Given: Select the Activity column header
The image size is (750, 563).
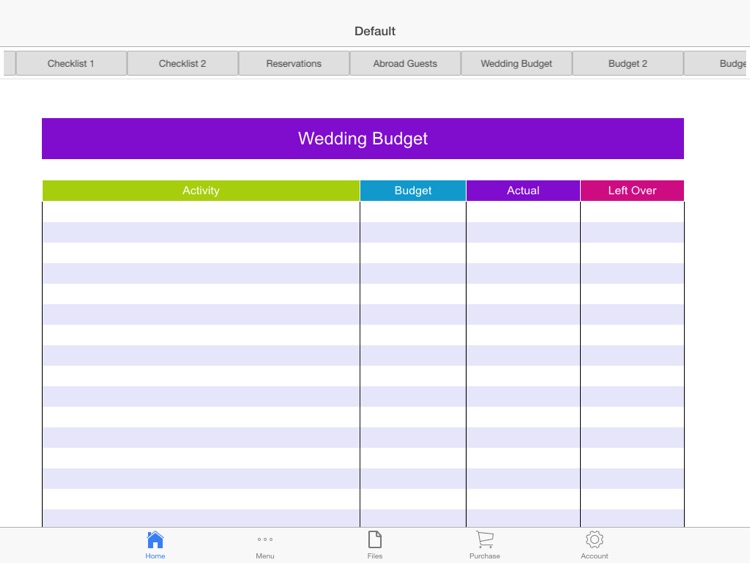Looking at the screenshot, I should click(x=201, y=190).
